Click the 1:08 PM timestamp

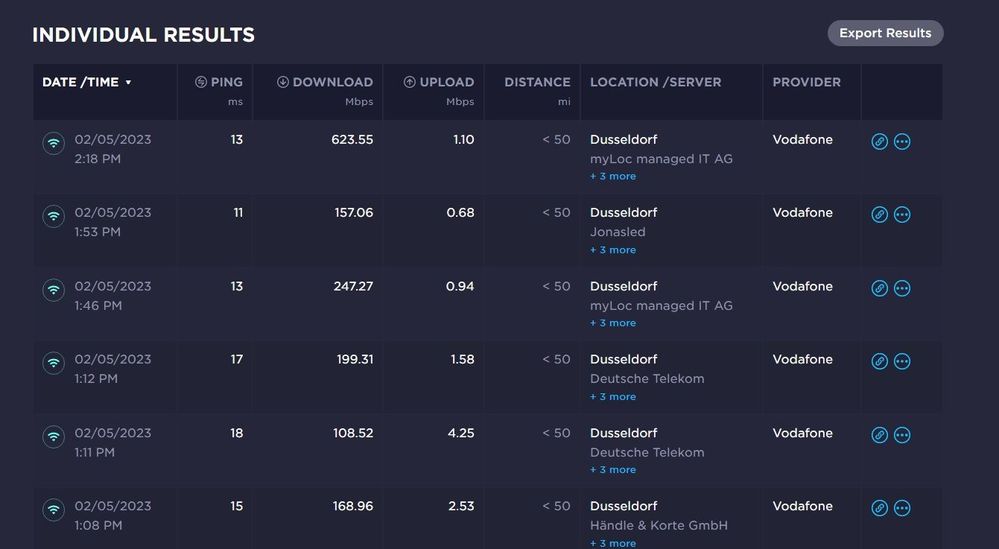(x=98, y=525)
